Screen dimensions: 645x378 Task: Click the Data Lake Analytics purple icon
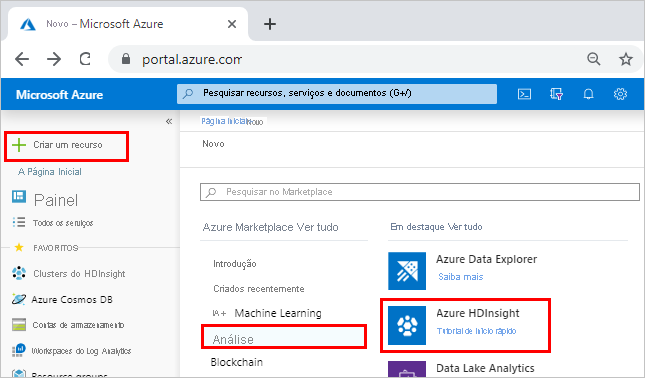[407, 369]
